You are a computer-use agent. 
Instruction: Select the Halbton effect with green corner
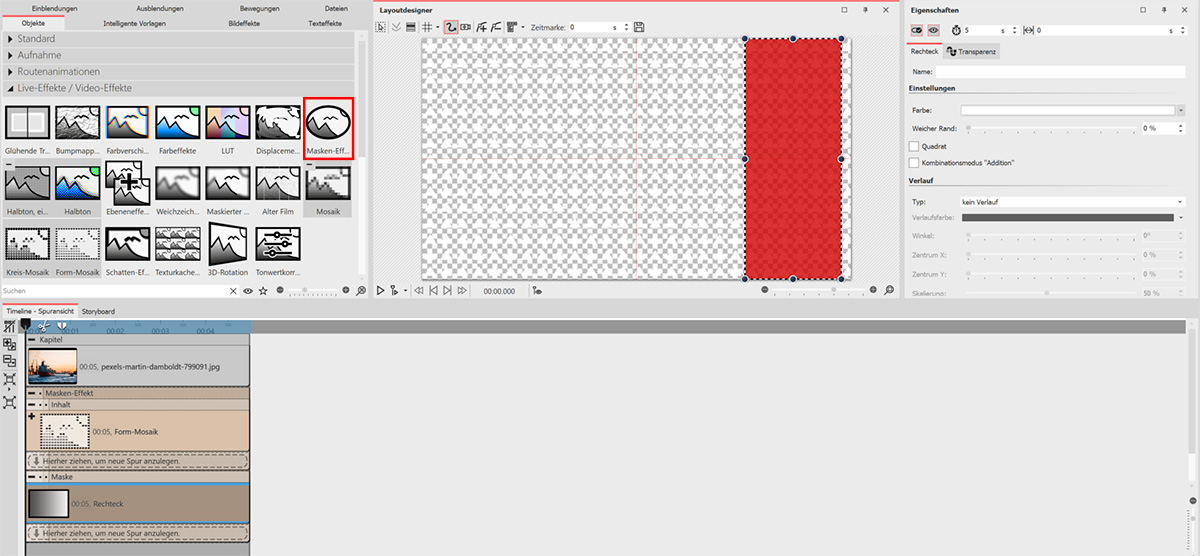[x=78, y=184]
